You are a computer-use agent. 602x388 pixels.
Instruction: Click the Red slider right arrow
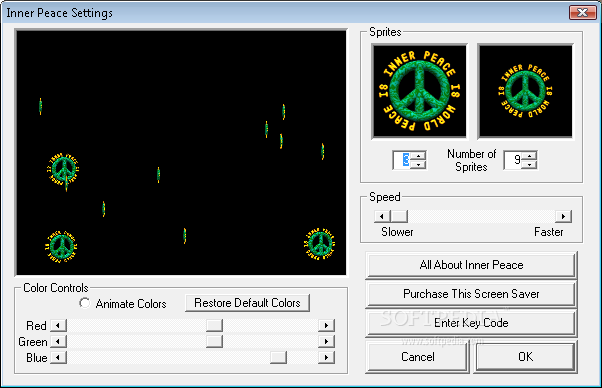click(326, 325)
